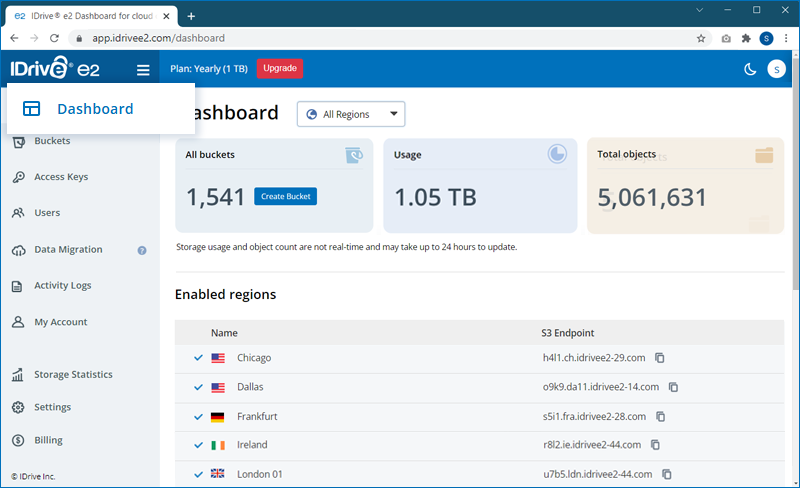Copy the Chicago S3 endpoint
The width and height of the screenshot is (800, 488).
click(x=660, y=358)
